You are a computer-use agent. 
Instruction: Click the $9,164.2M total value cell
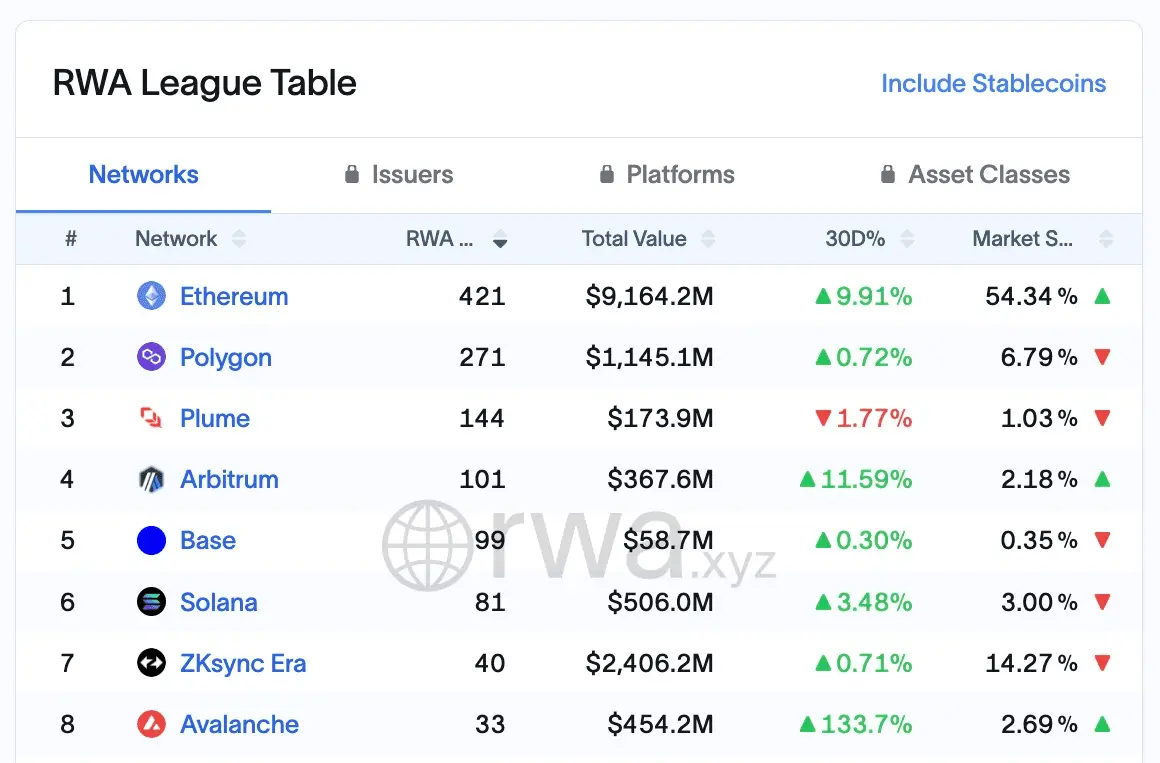[649, 296]
